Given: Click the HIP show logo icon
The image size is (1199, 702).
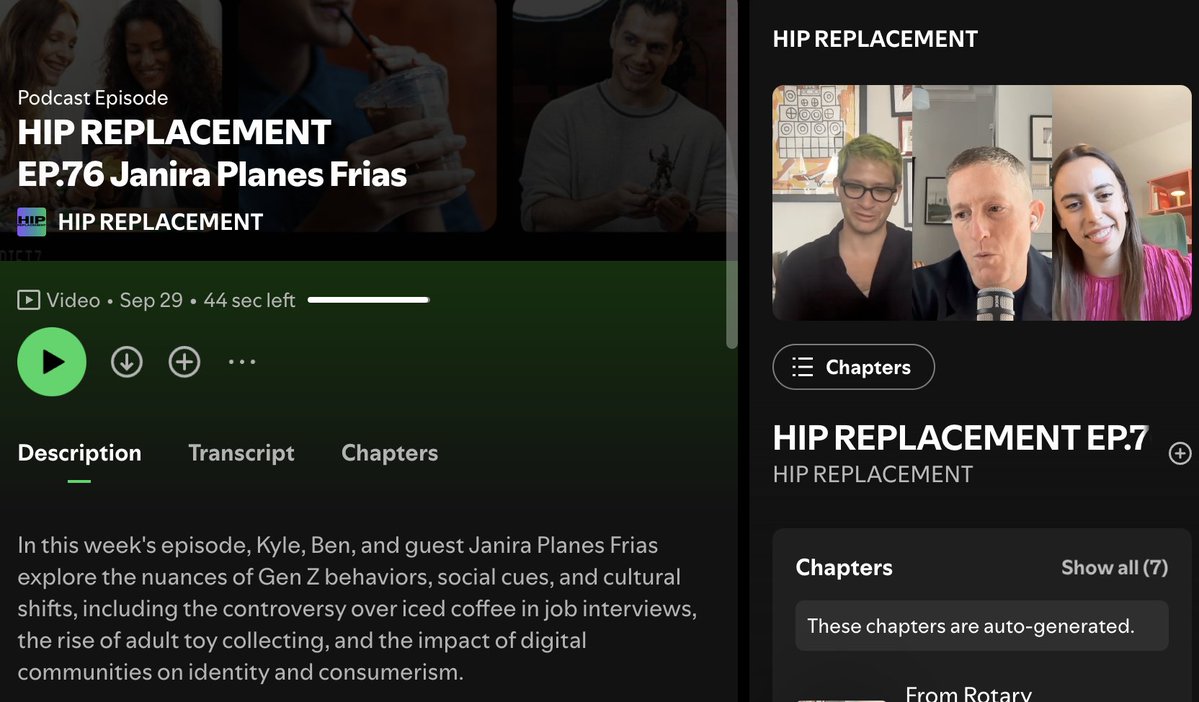Looking at the screenshot, I should pos(31,222).
